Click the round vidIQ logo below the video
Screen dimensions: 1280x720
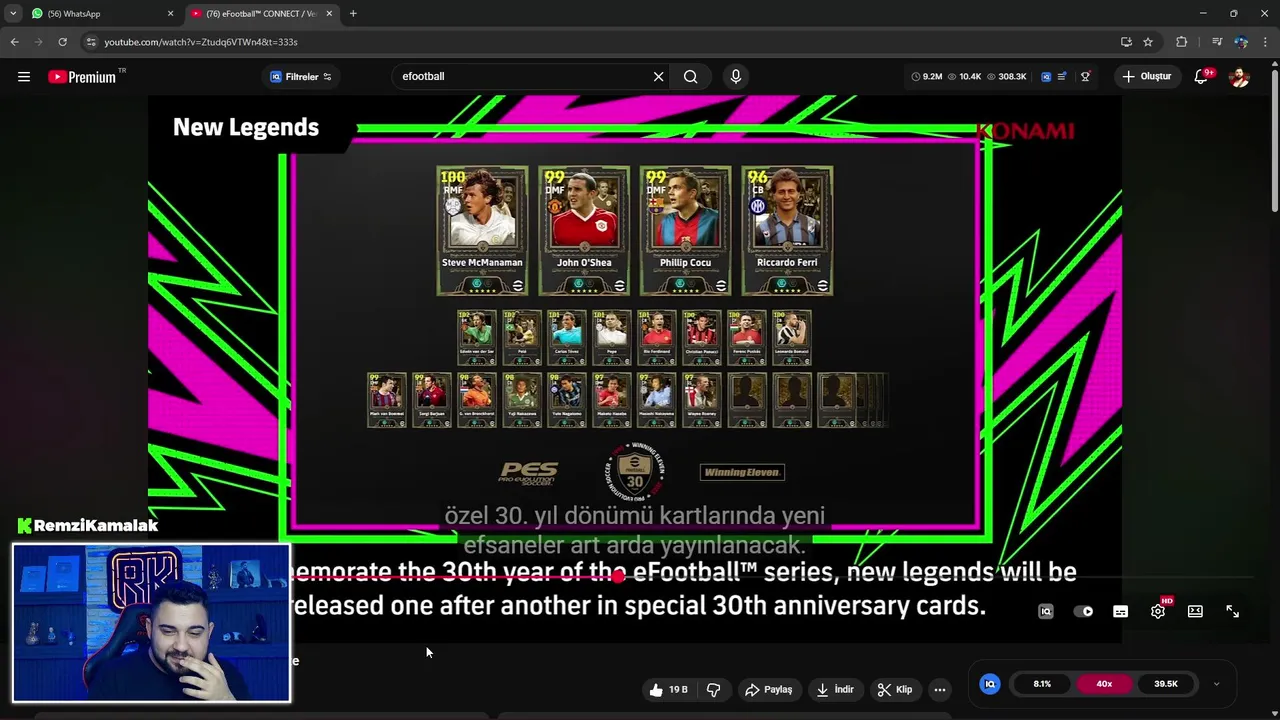click(990, 684)
